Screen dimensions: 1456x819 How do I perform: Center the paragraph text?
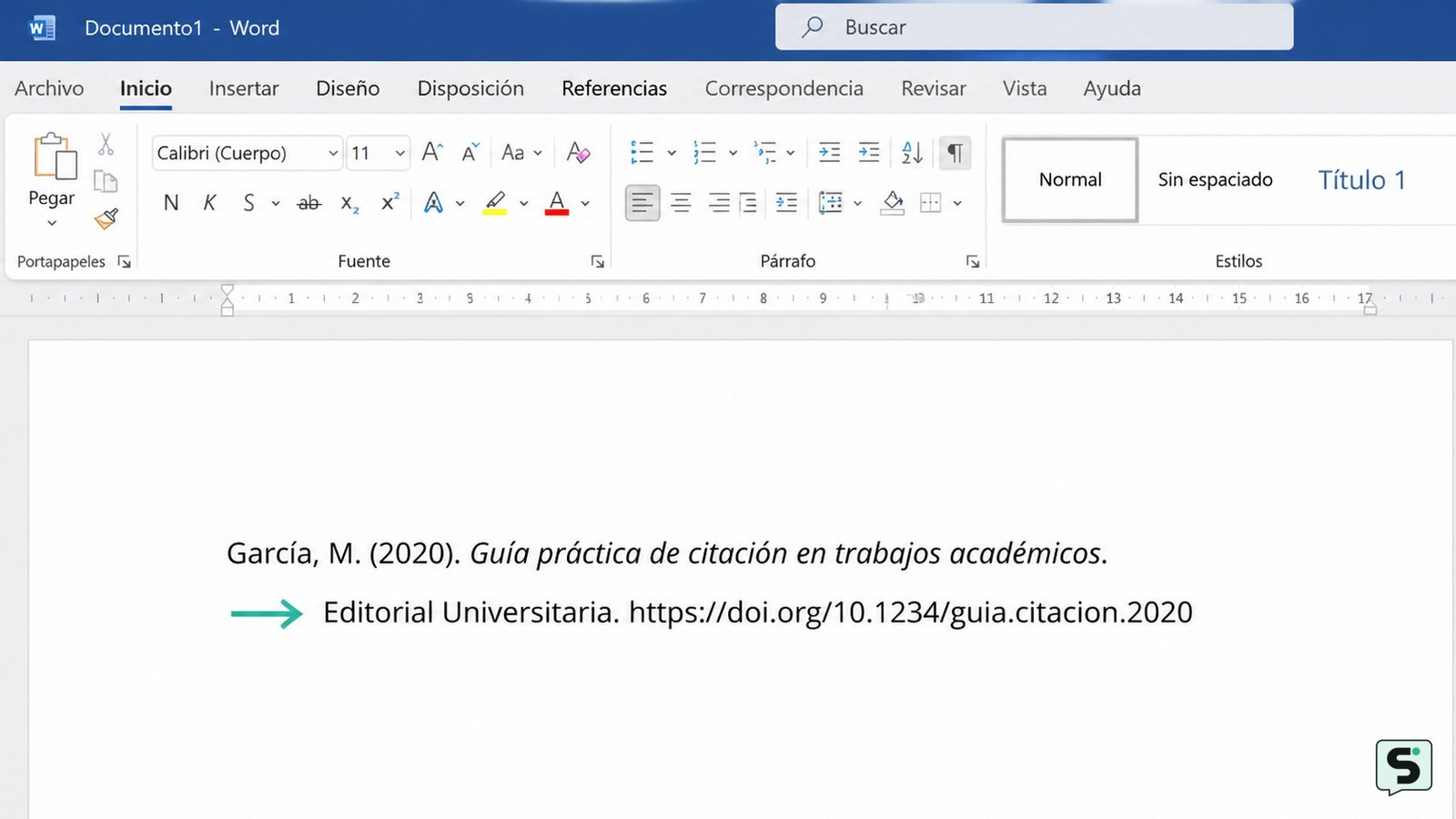[681, 202]
